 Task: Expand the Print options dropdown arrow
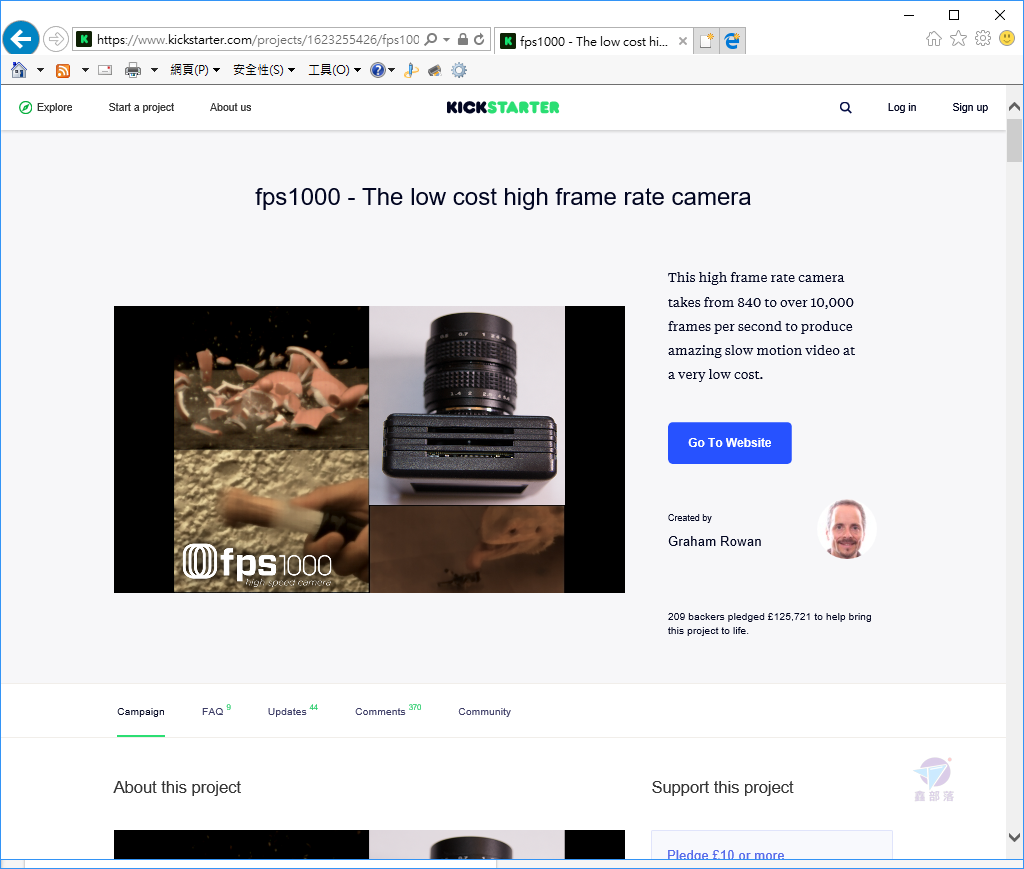pyautogui.click(x=154, y=70)
